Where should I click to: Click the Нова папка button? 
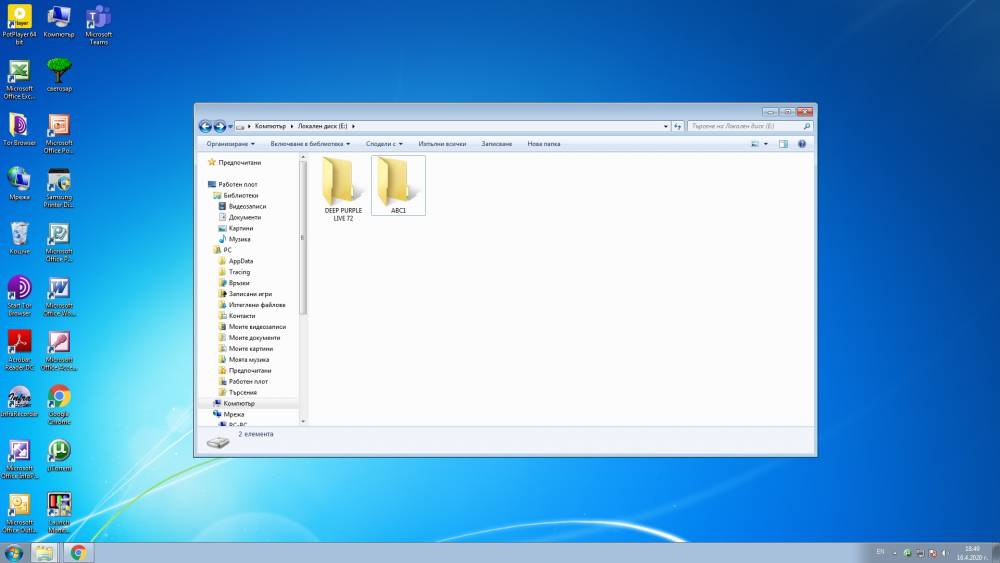tap(543, 144)
